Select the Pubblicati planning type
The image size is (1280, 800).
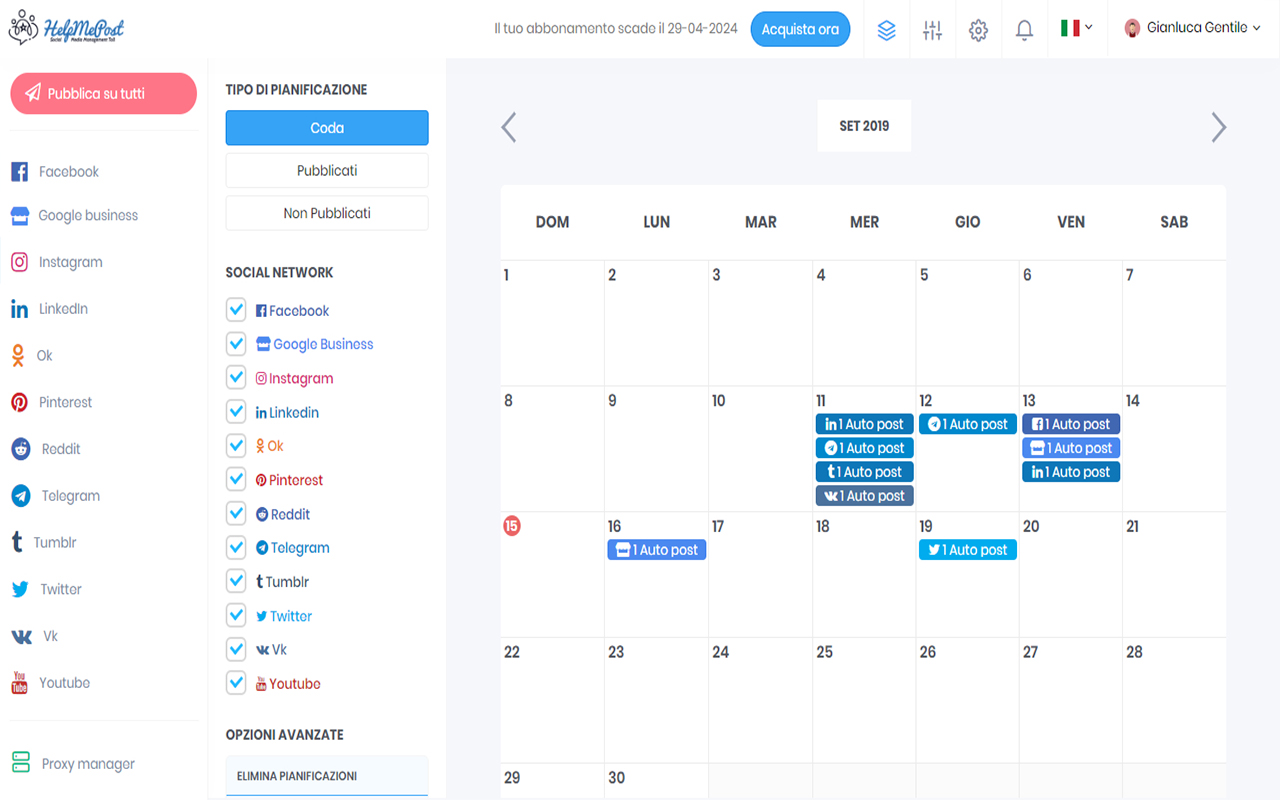(x=327, y=171)
